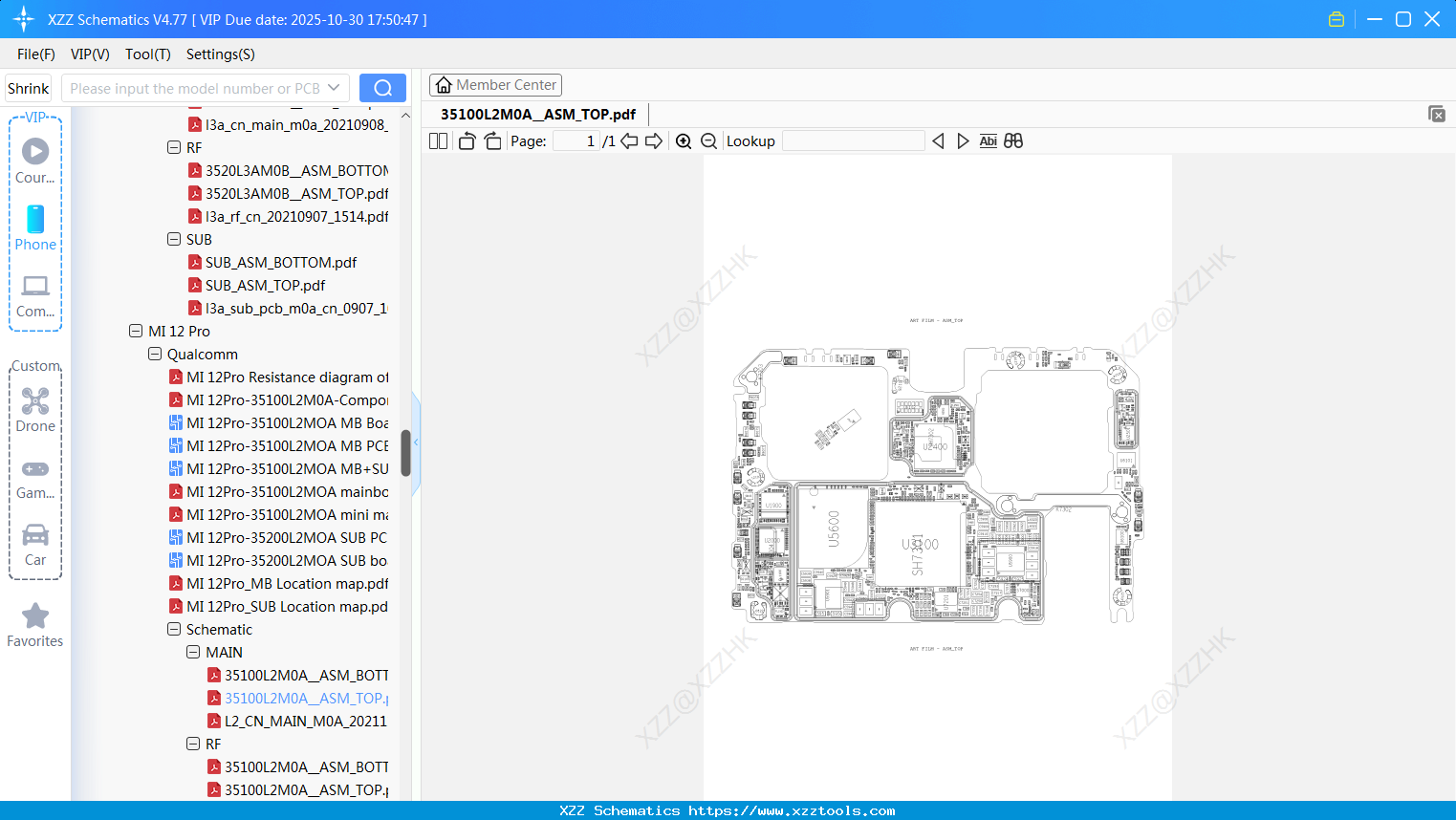The image size is (1456, 820).
Task: Collapse the SUB folder node
Action: (174, 240)
